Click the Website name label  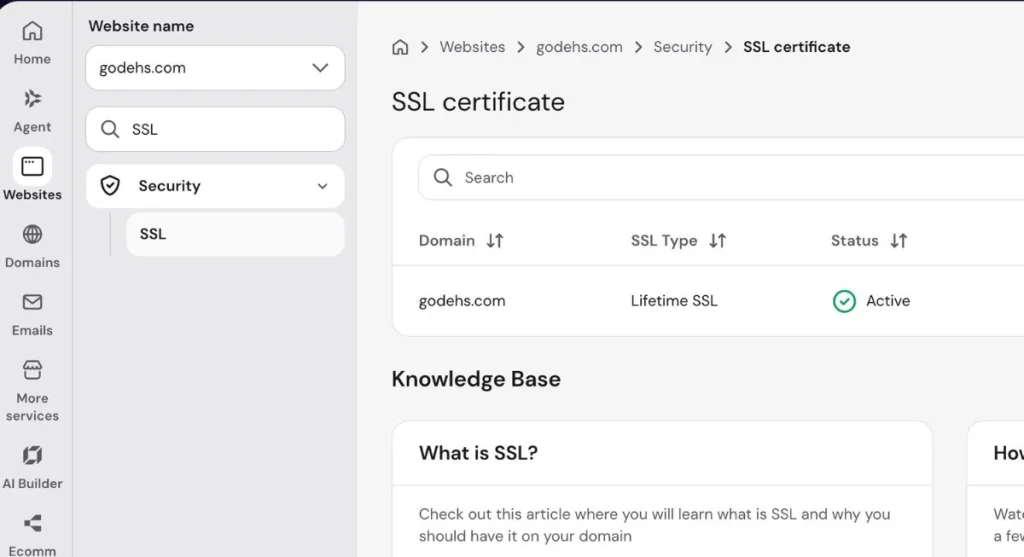[x=141, y=26]
